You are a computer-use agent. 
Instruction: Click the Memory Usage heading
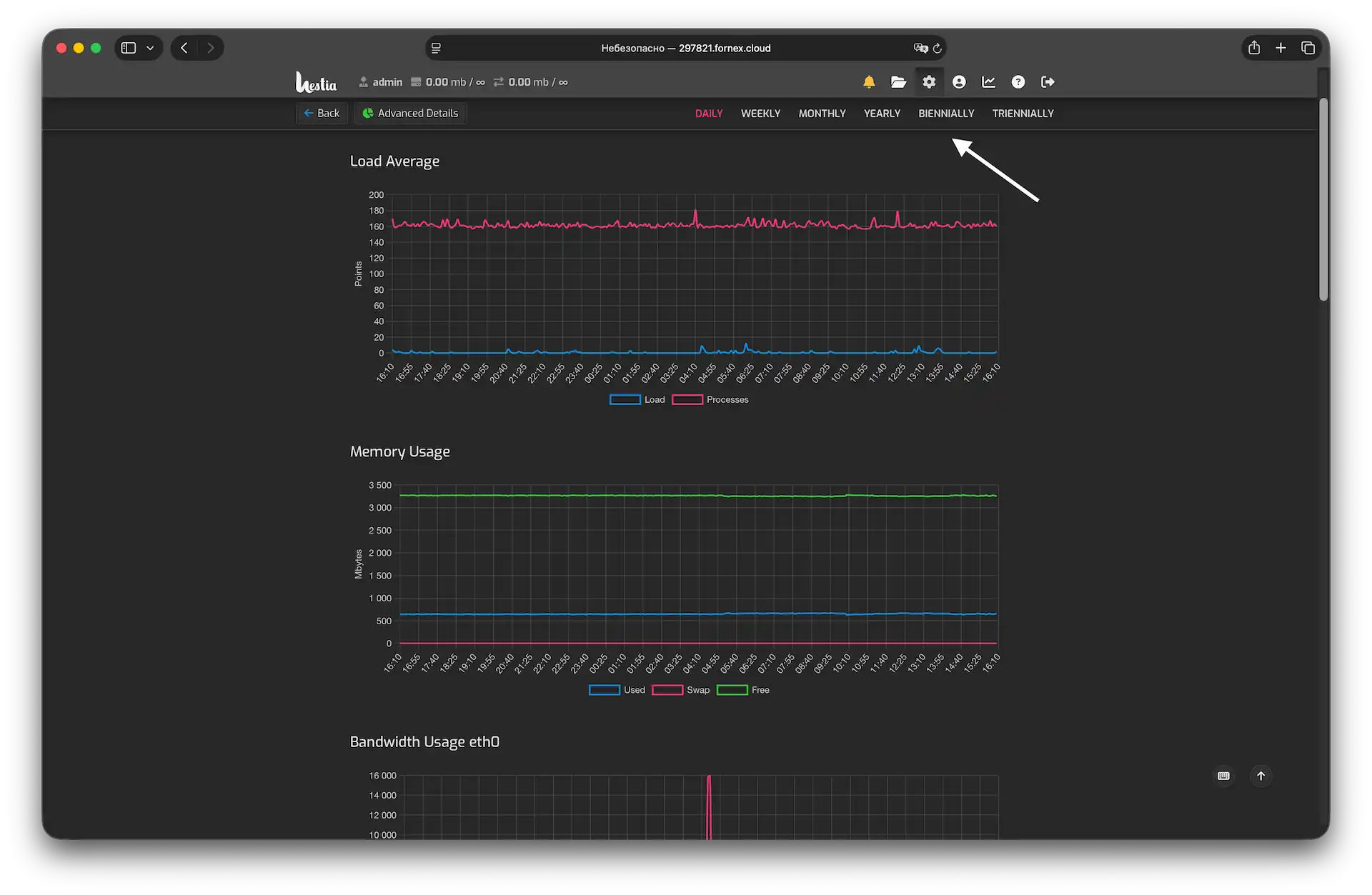coord(400,451)
